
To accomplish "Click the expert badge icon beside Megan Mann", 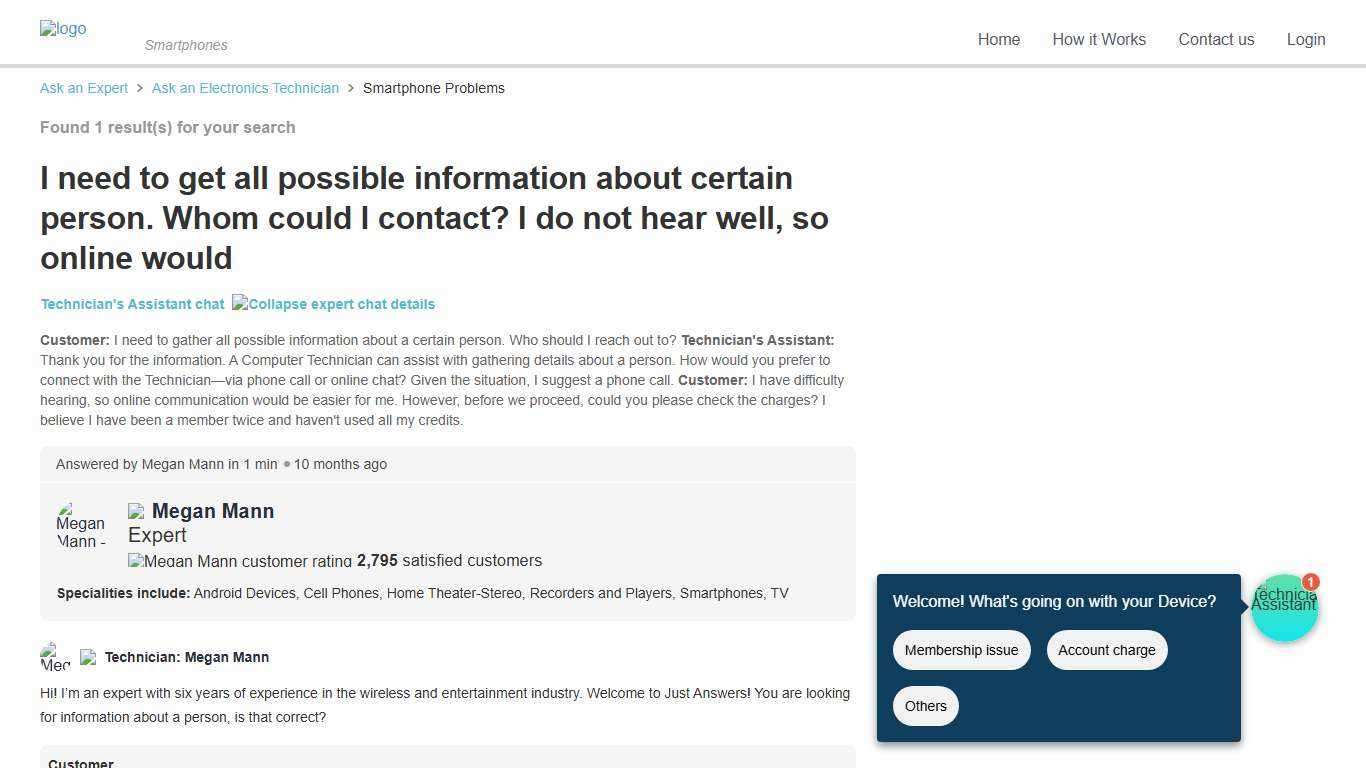I will coord(136,511).
